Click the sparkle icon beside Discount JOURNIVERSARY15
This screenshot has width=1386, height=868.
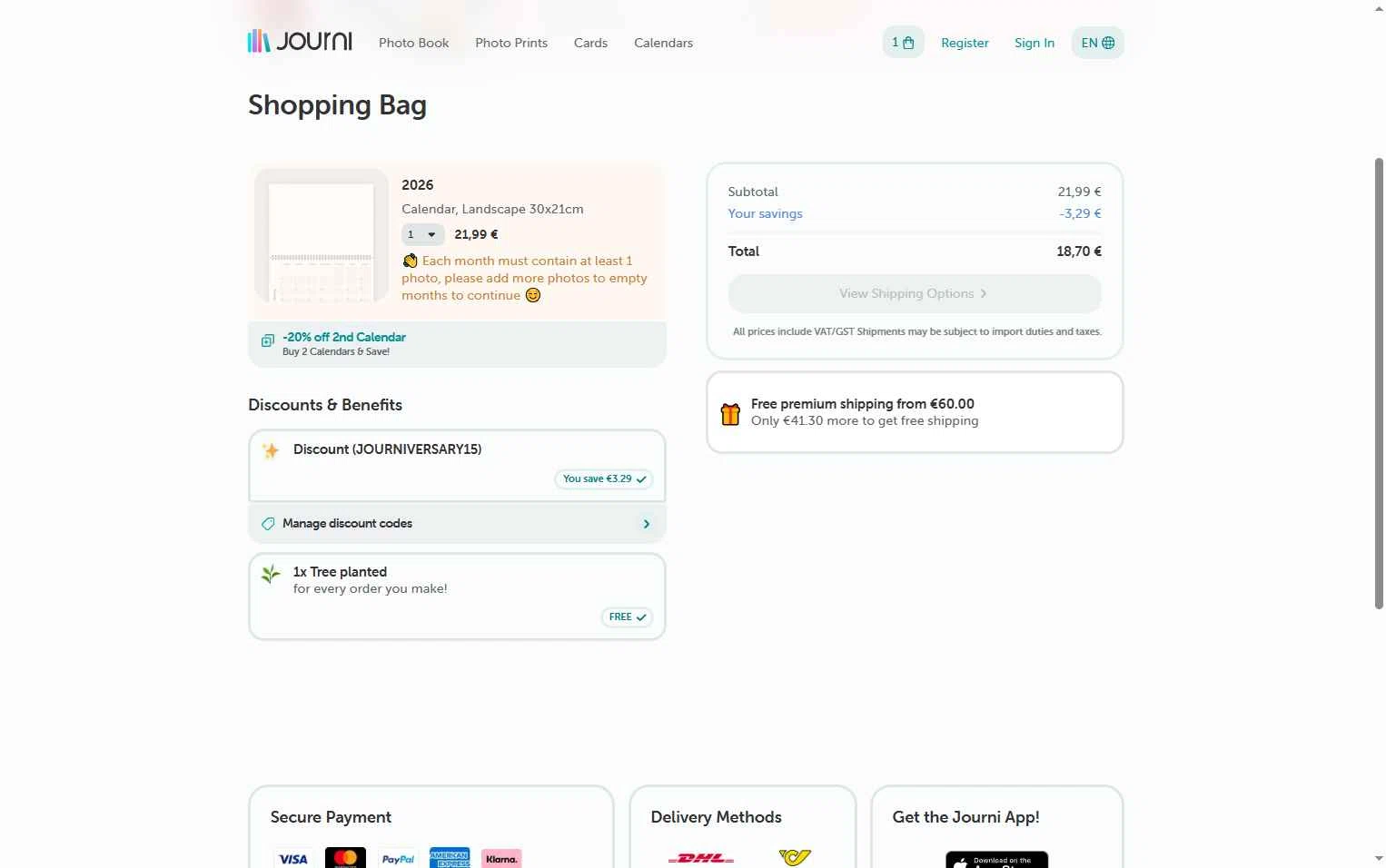point(271,450)
